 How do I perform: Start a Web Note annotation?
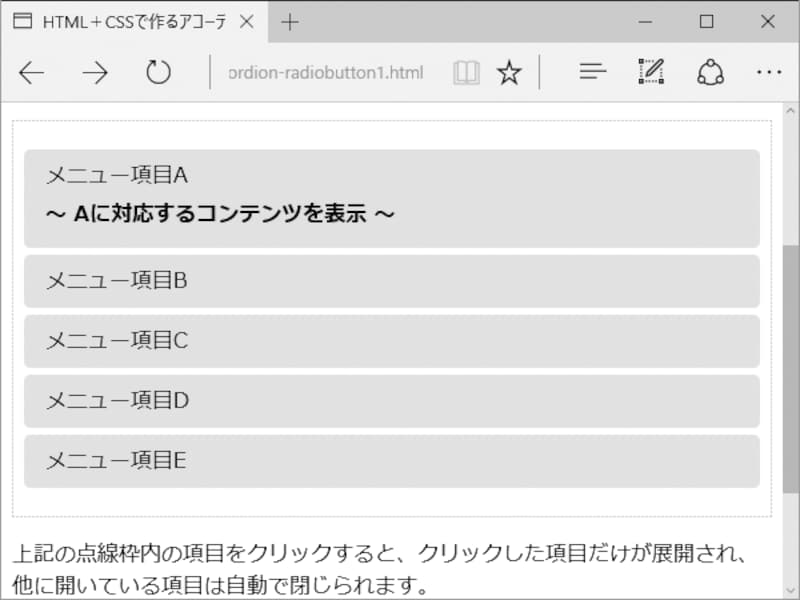[x=650, y=71]
